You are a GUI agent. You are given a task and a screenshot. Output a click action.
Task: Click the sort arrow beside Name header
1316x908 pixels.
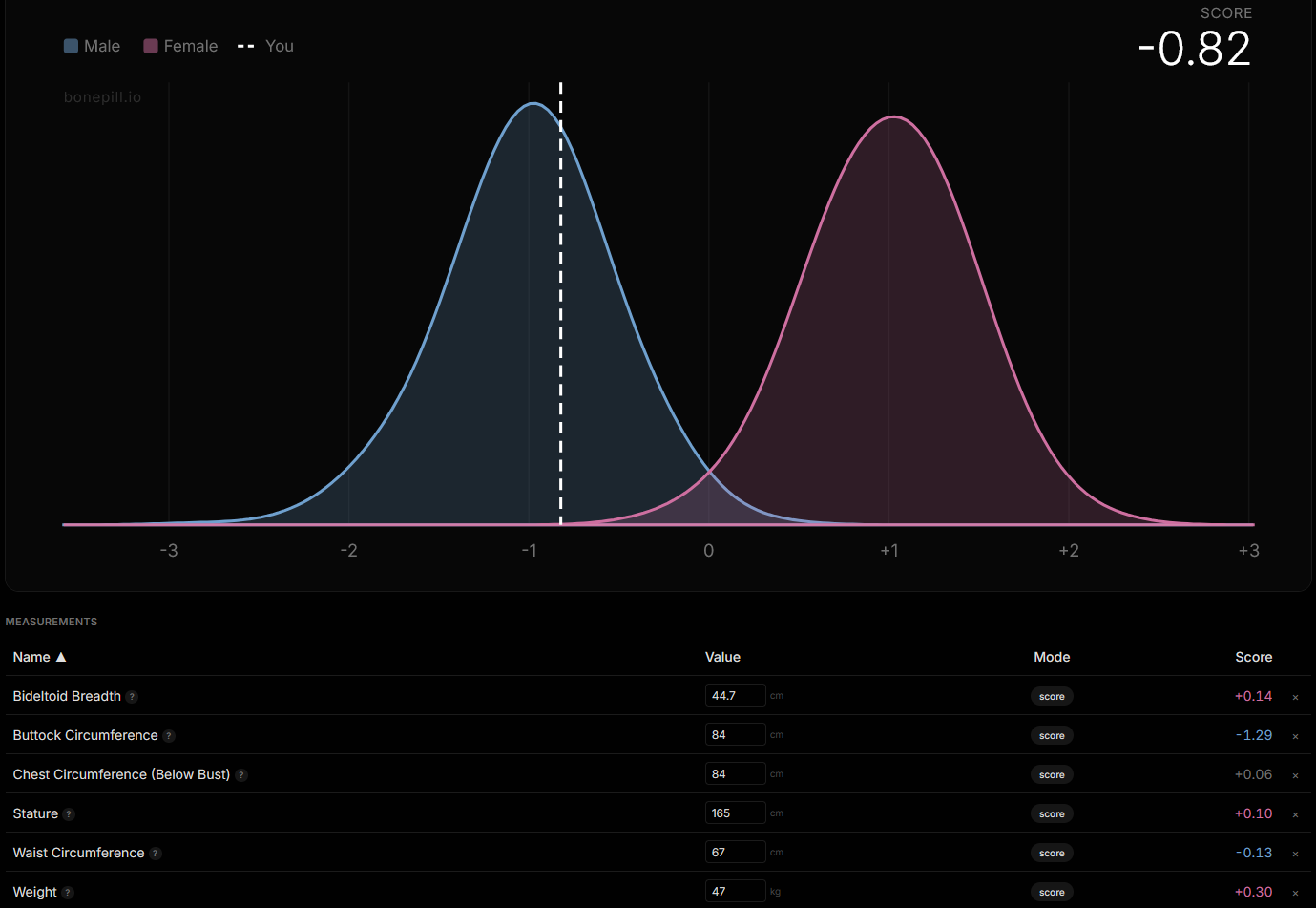tap(61, 657)
